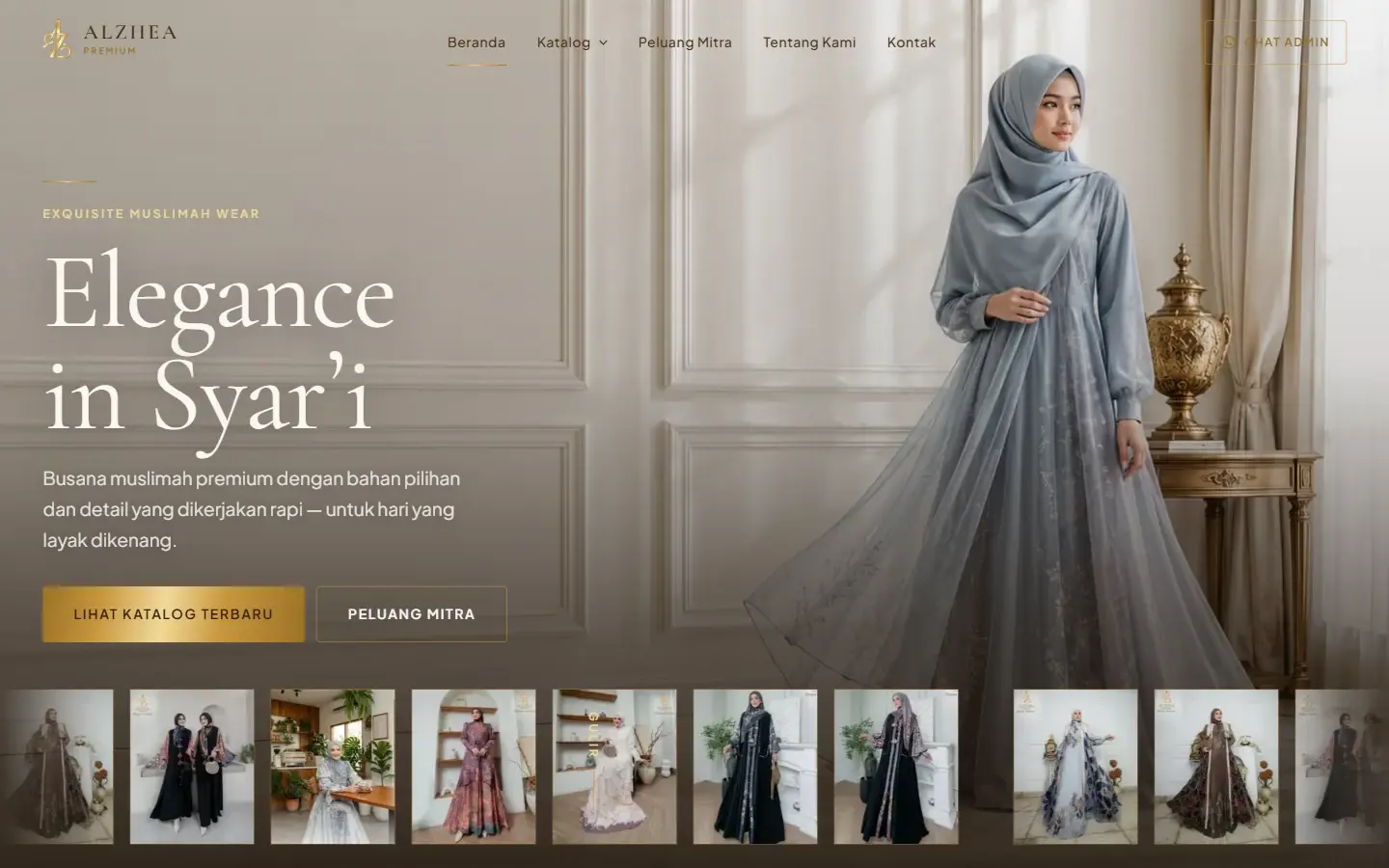
Task: Click the outlined Peluang Mitra hero button
Action: (412, 614)
